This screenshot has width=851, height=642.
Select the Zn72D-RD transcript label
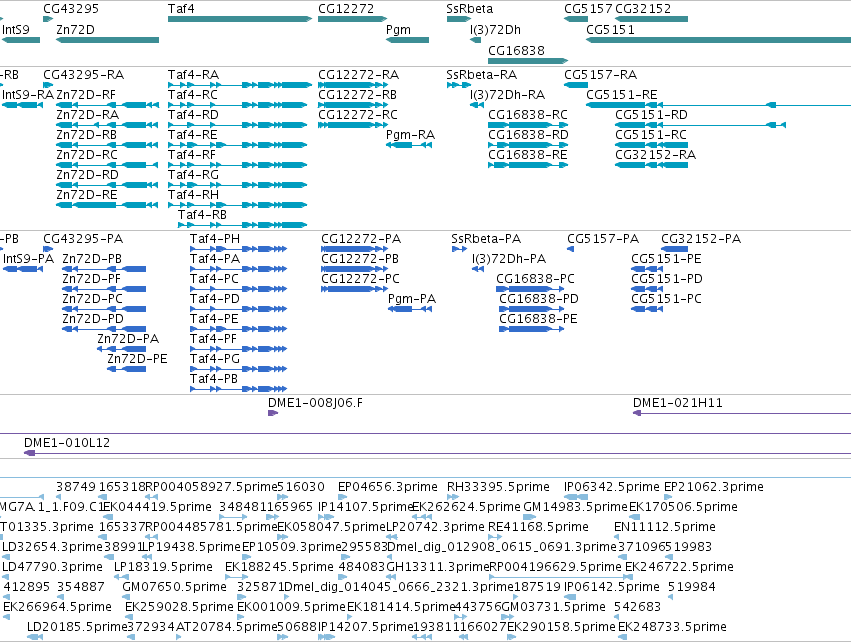pyautogui.click(x=87, y=175)
